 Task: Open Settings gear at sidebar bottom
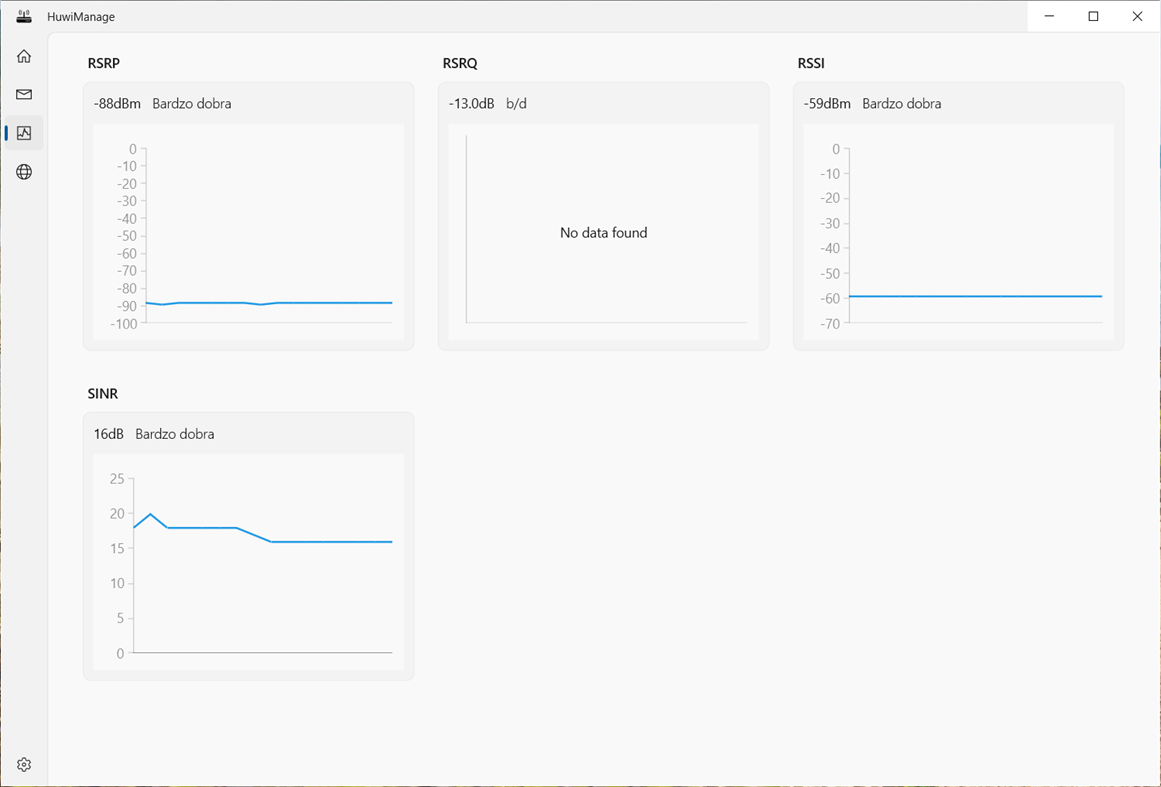tap(24, 764)
